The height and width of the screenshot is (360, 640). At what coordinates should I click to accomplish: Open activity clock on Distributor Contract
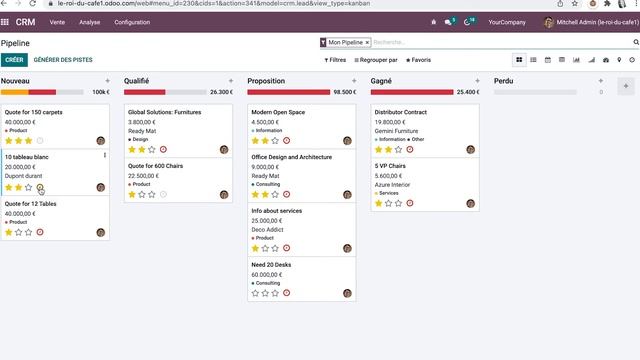point(410,149)
